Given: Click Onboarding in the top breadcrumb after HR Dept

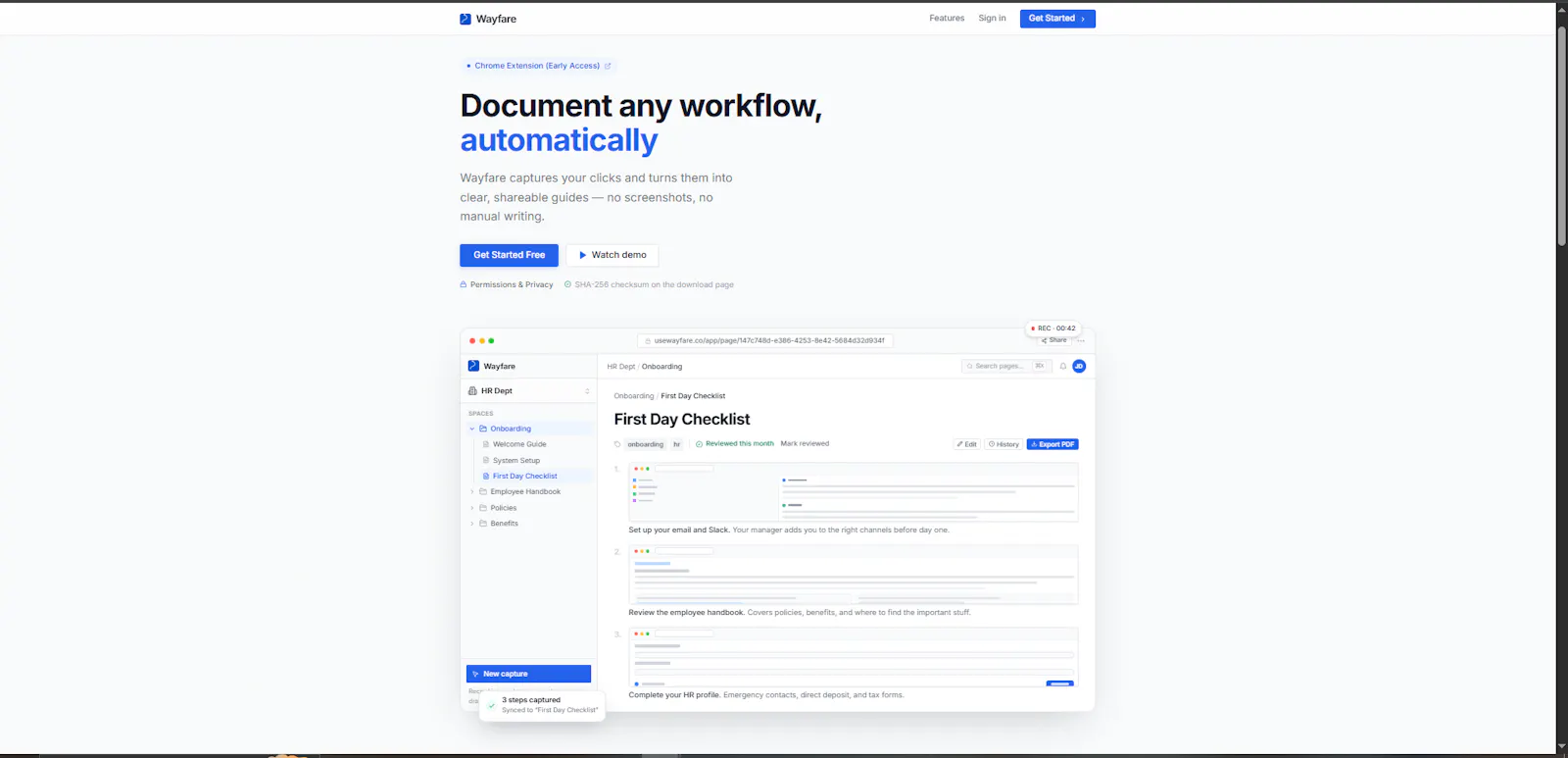Looking at the screenshot, I should click(661, 367).
